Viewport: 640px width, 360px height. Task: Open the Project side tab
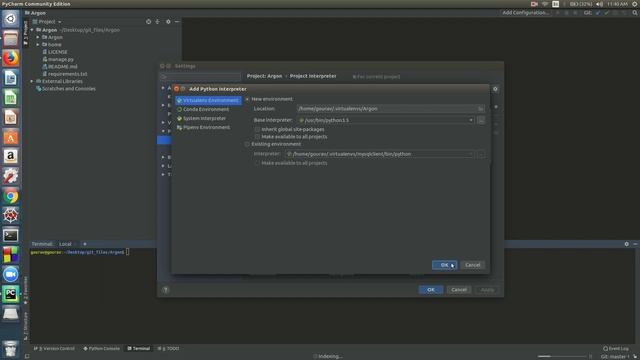26,32
